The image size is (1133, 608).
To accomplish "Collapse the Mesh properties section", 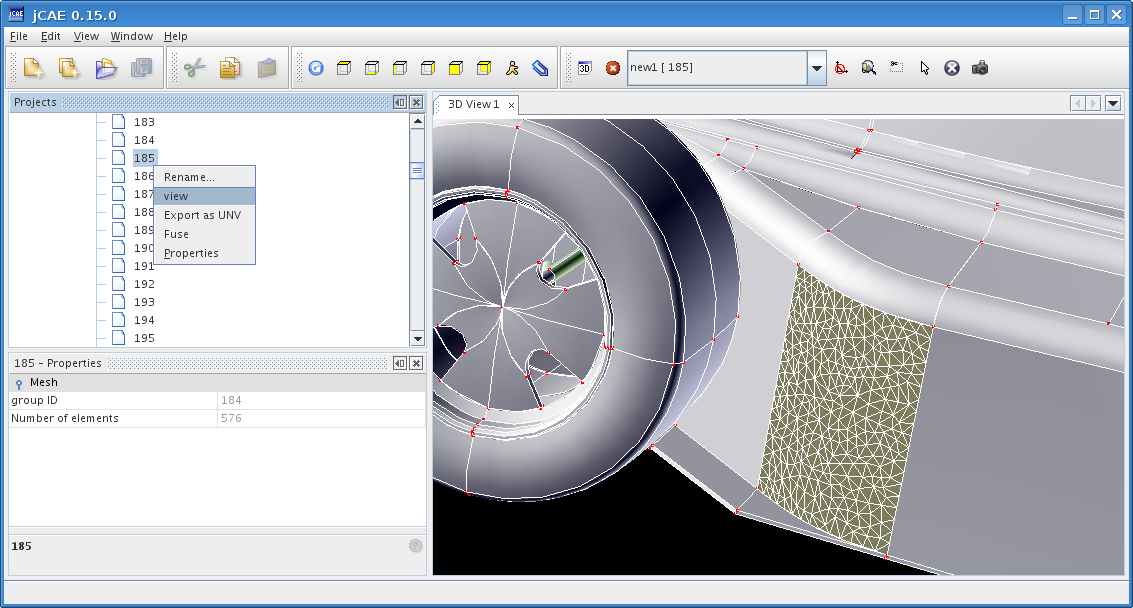I will pos(19,383).
